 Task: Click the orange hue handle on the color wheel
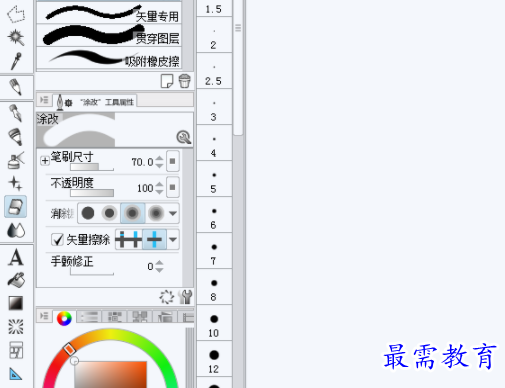coord(69,349)
